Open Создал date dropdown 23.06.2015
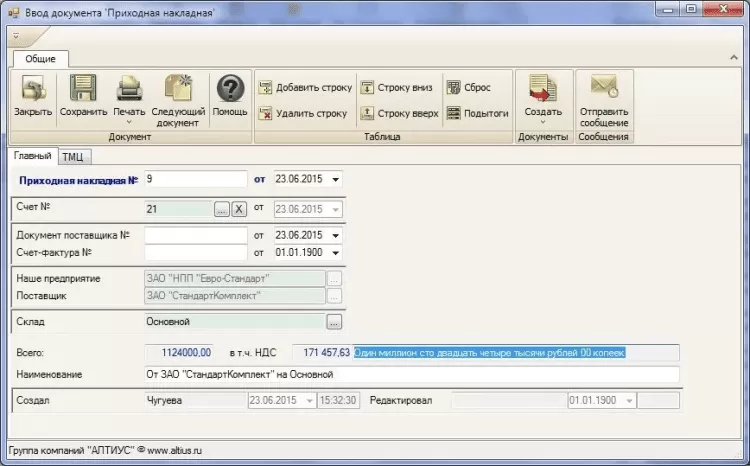Screen dimensions: 750x466 pyautogui.click(x=309, y=400)
